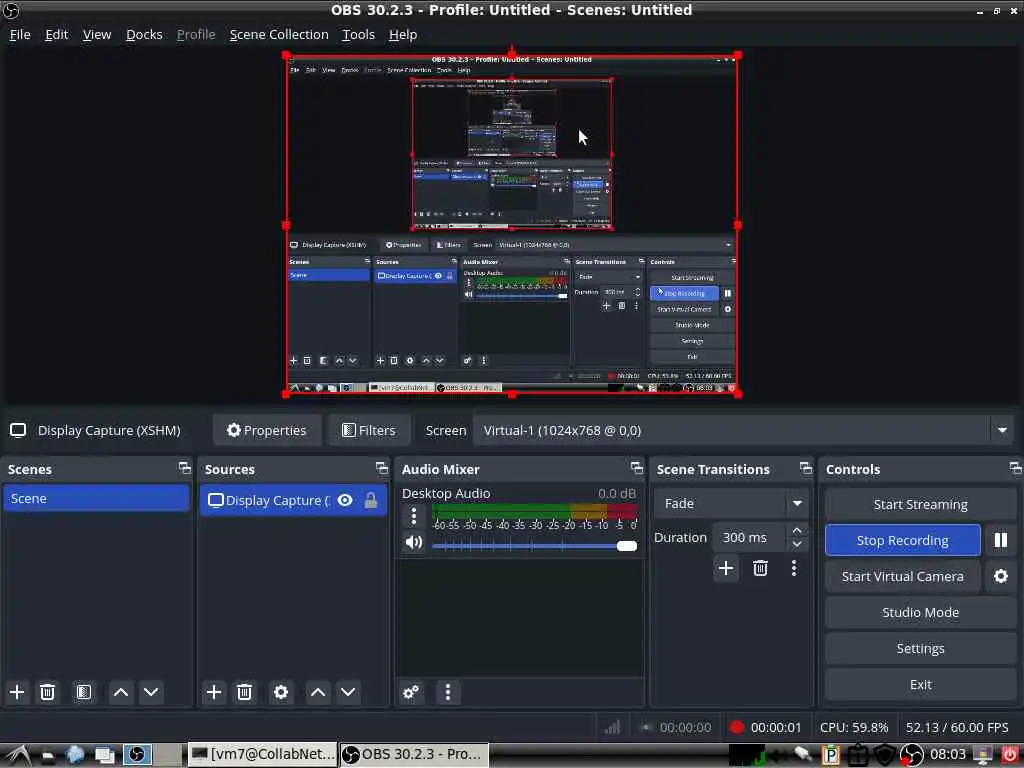
Task: Add a scene transition with the plus icon
Action: tap(726, 568)
